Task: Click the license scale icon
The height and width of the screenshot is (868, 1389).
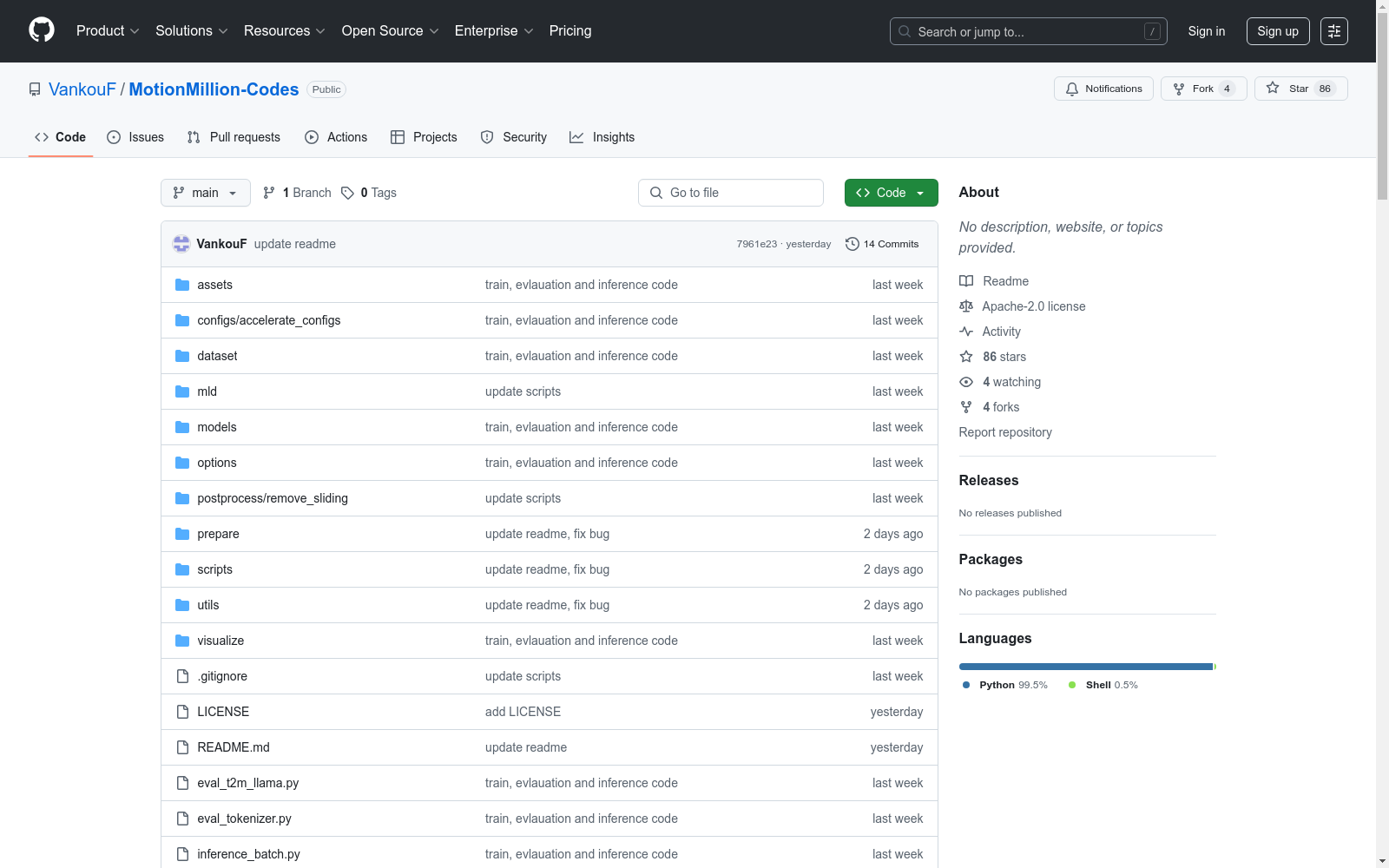Action: pos(966,306)
